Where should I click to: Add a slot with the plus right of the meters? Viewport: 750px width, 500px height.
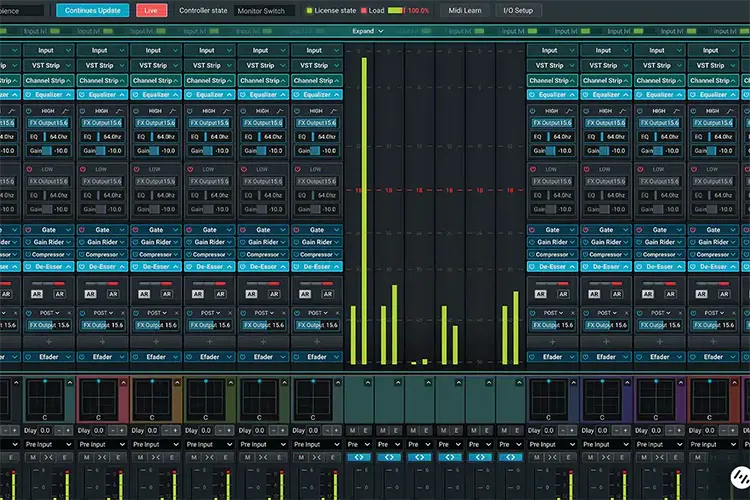pos(552,342)
